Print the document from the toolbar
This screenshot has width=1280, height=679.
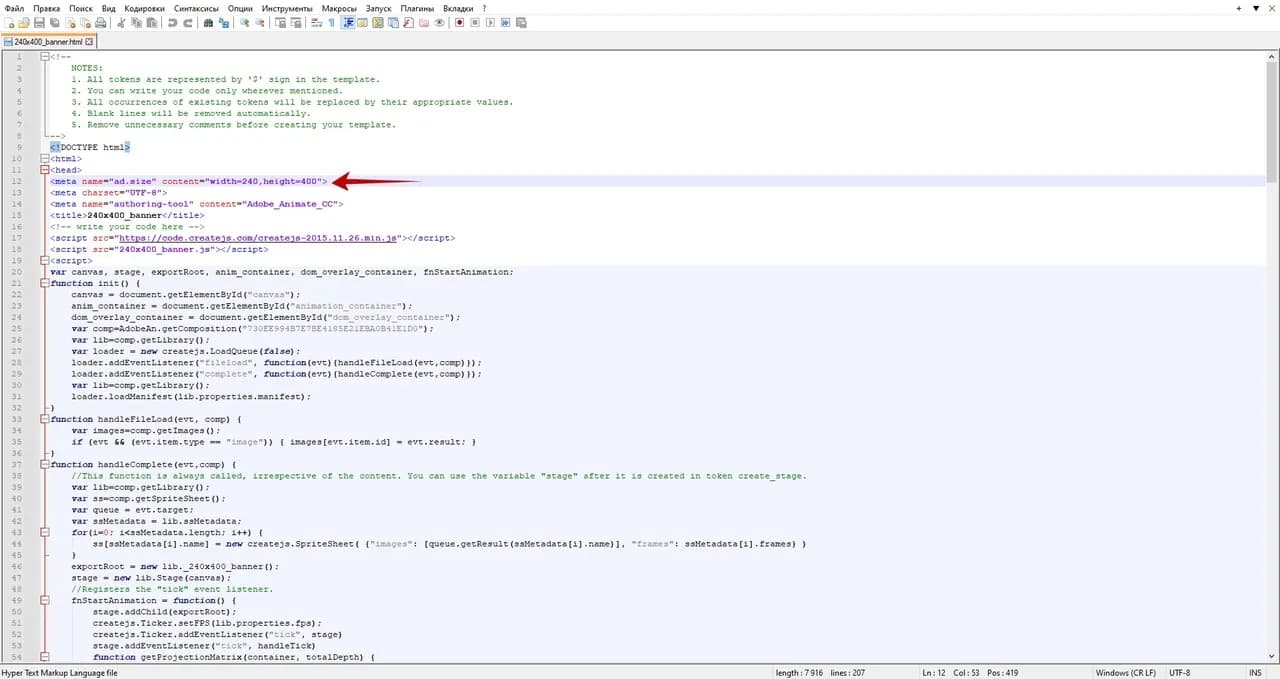tap(99, 23)
